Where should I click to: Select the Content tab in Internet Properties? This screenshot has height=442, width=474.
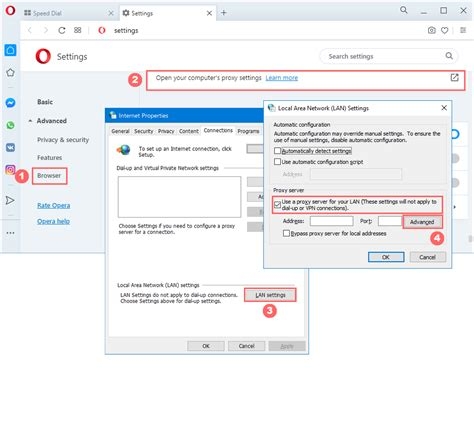point(189,131)
